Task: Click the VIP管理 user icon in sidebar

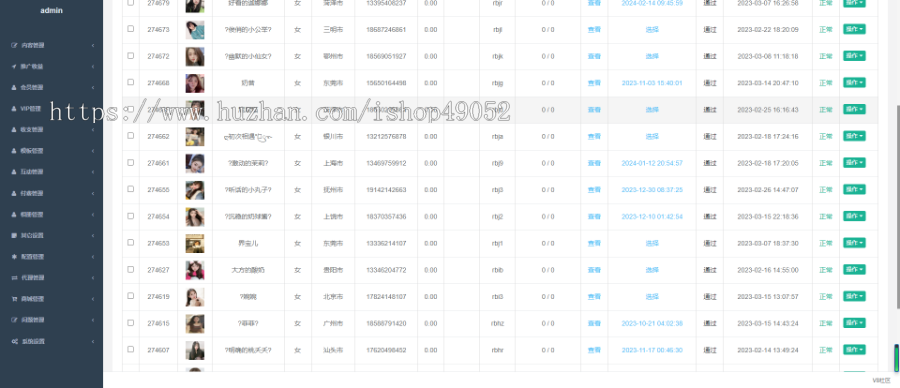Action: (x=14, y=108)
